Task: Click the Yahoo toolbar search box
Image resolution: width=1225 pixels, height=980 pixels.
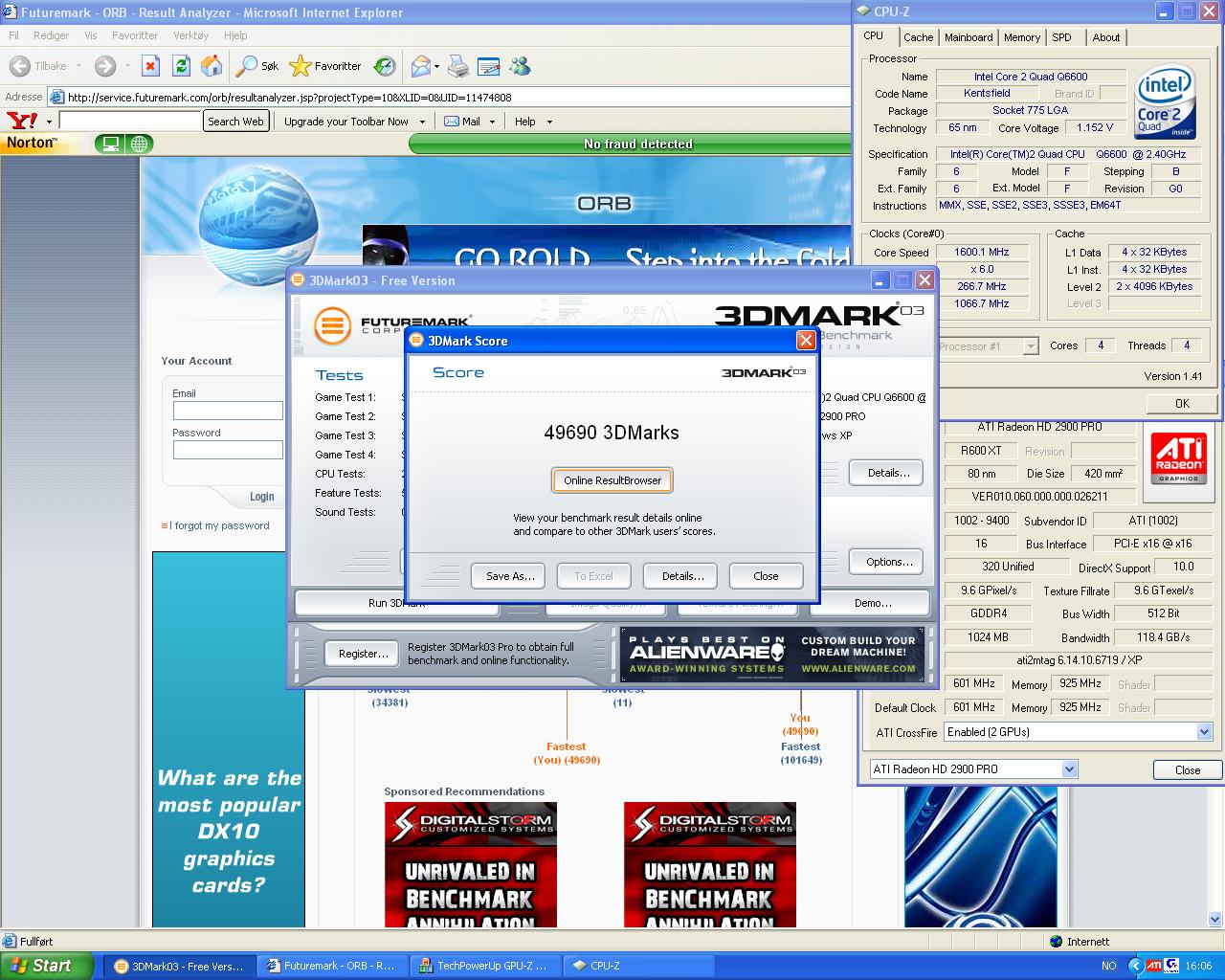Action: pyautogui.click(x=130, y=122)
